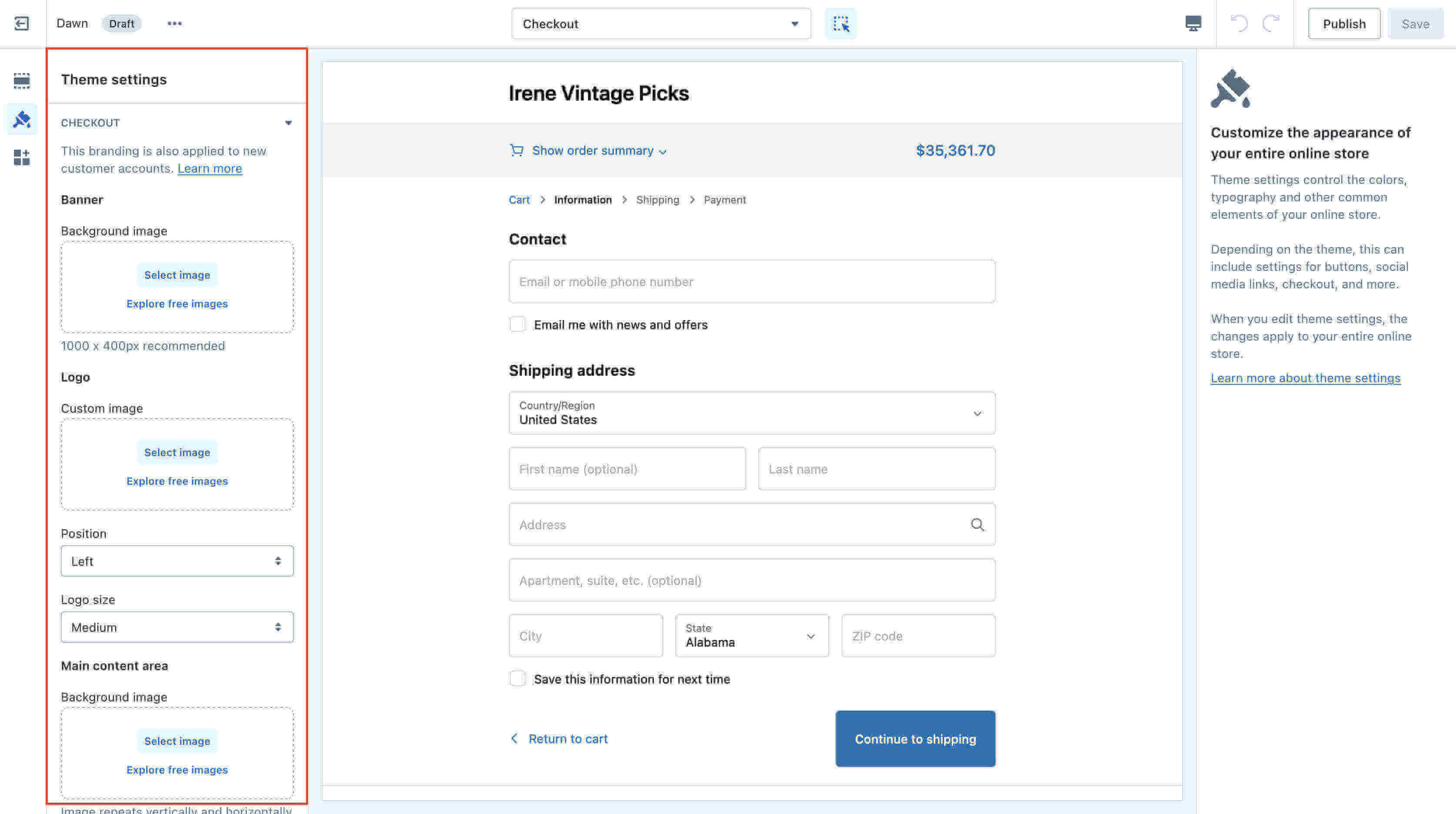Click Continue to shipping button
Viewport: 1456px width, 814px height.
(915, 738)
